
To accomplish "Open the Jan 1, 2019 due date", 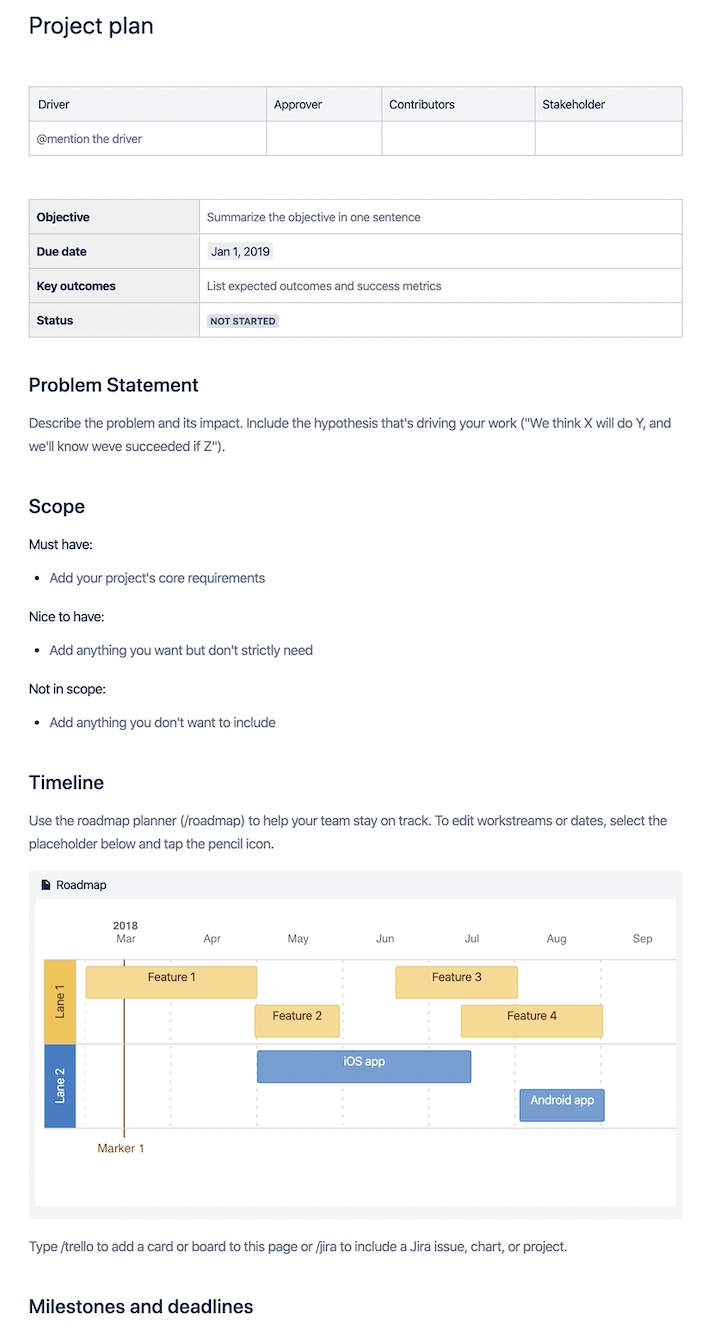I will (x=240, y=252).
